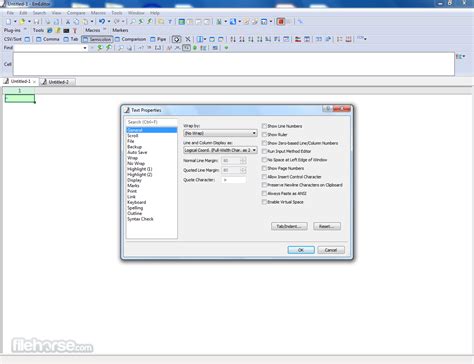Click the Markers toolbar label
The width and height of the screenshot is (474, 364).
[x=120, y=30]
